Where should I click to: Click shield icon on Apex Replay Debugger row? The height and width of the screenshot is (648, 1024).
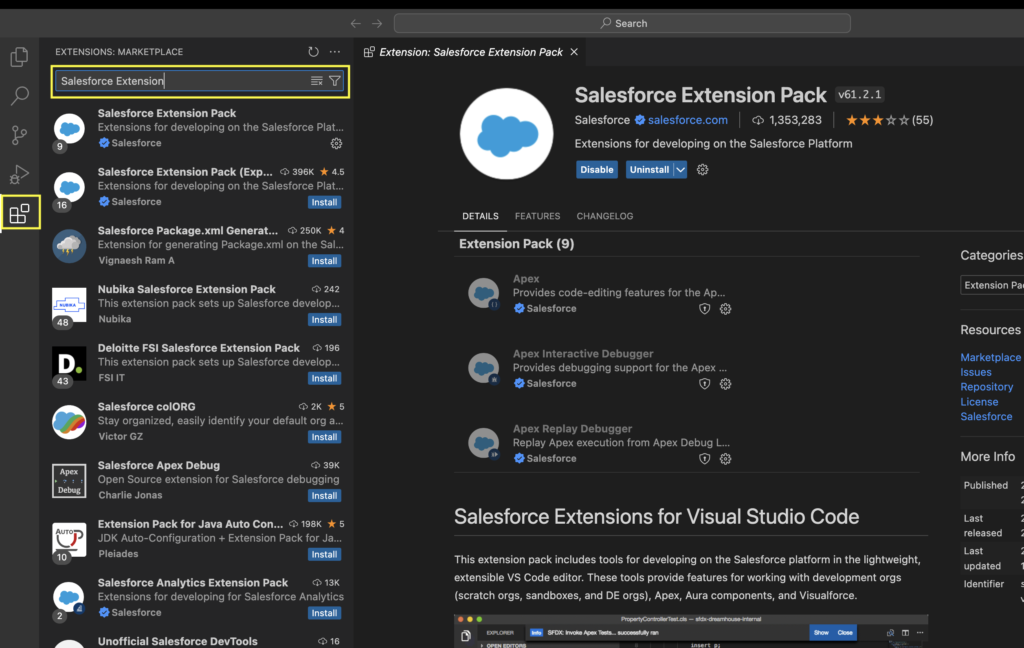point(705,459)
